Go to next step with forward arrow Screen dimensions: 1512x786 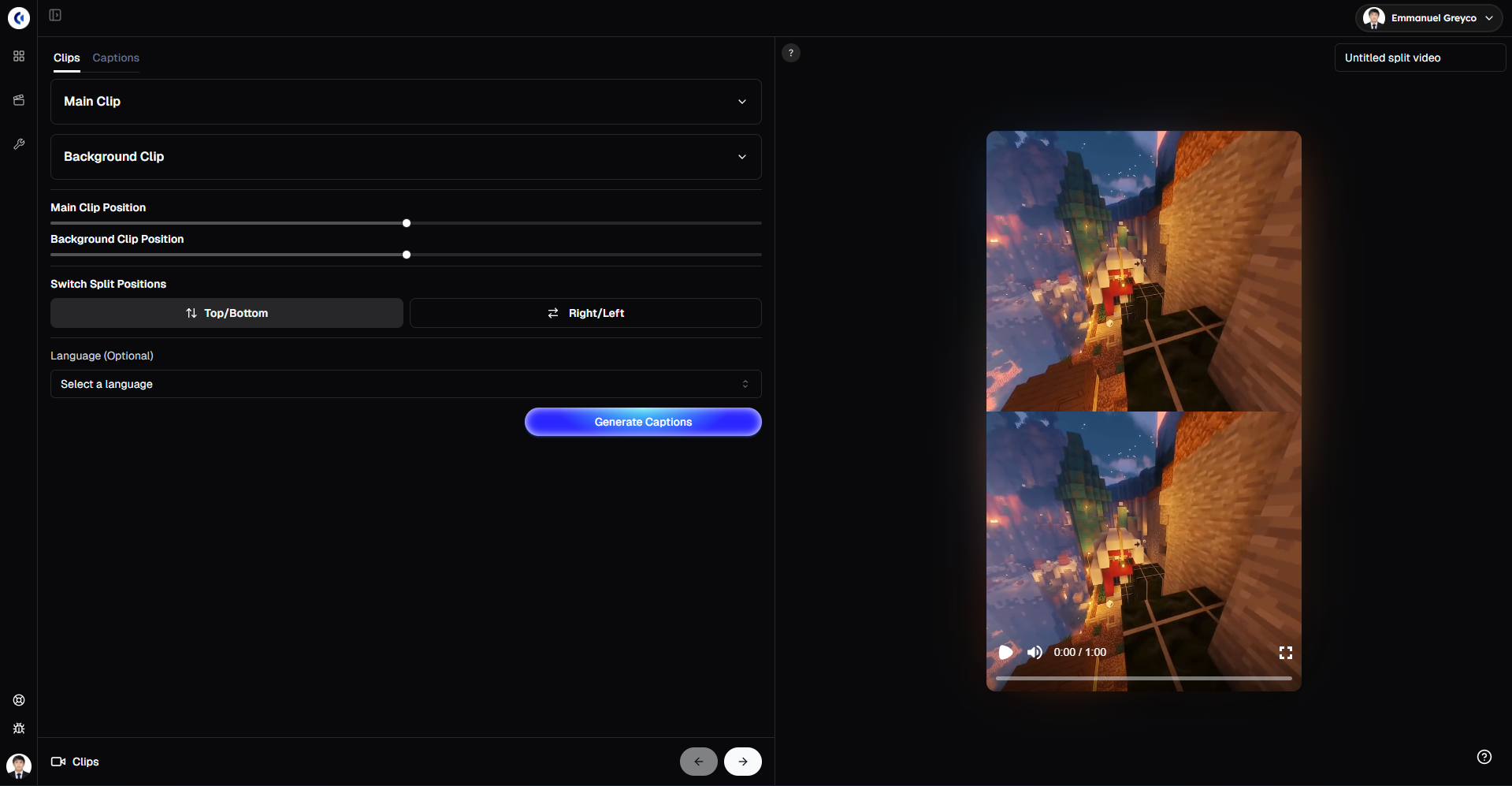point(743,762)
